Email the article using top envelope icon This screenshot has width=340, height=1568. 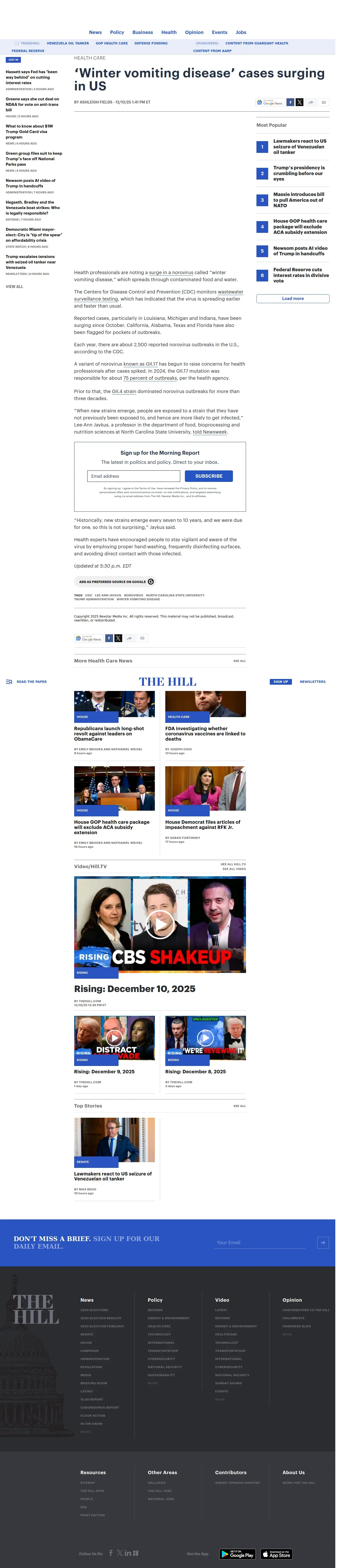click(324, 102)
